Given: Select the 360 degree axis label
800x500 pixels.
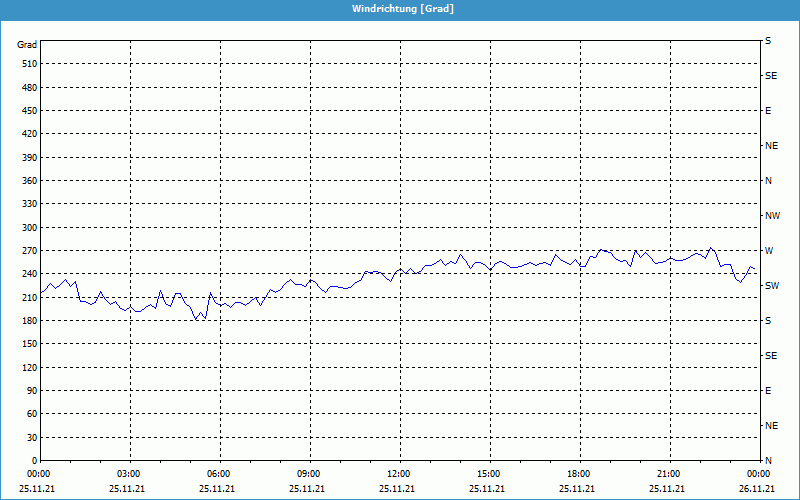Looking at the screenshot, I should tap(28, 181).
